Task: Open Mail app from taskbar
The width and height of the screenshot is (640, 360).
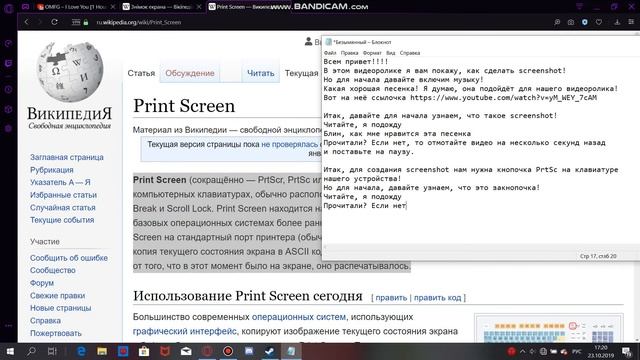Action: [x=186, y=351]
